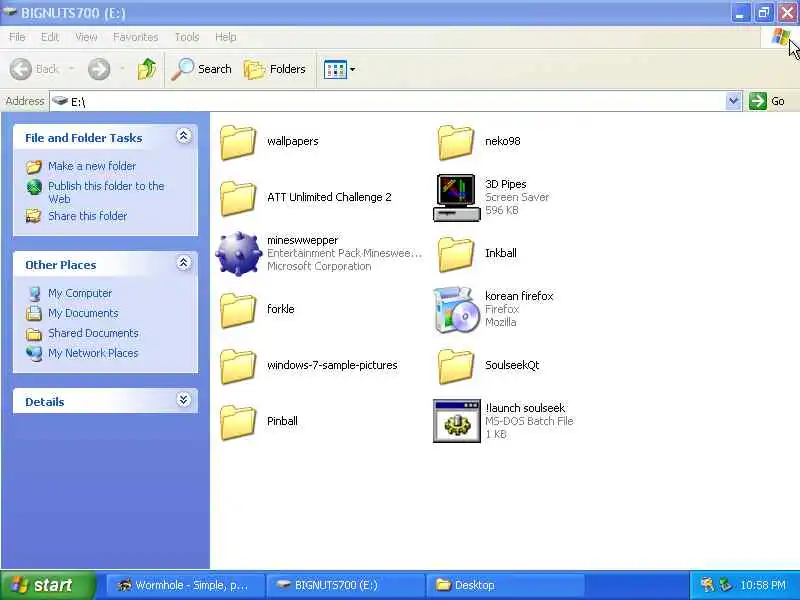Open the Tools menu
This screenshot has height=600, width=800.
[x=187, y=37]
